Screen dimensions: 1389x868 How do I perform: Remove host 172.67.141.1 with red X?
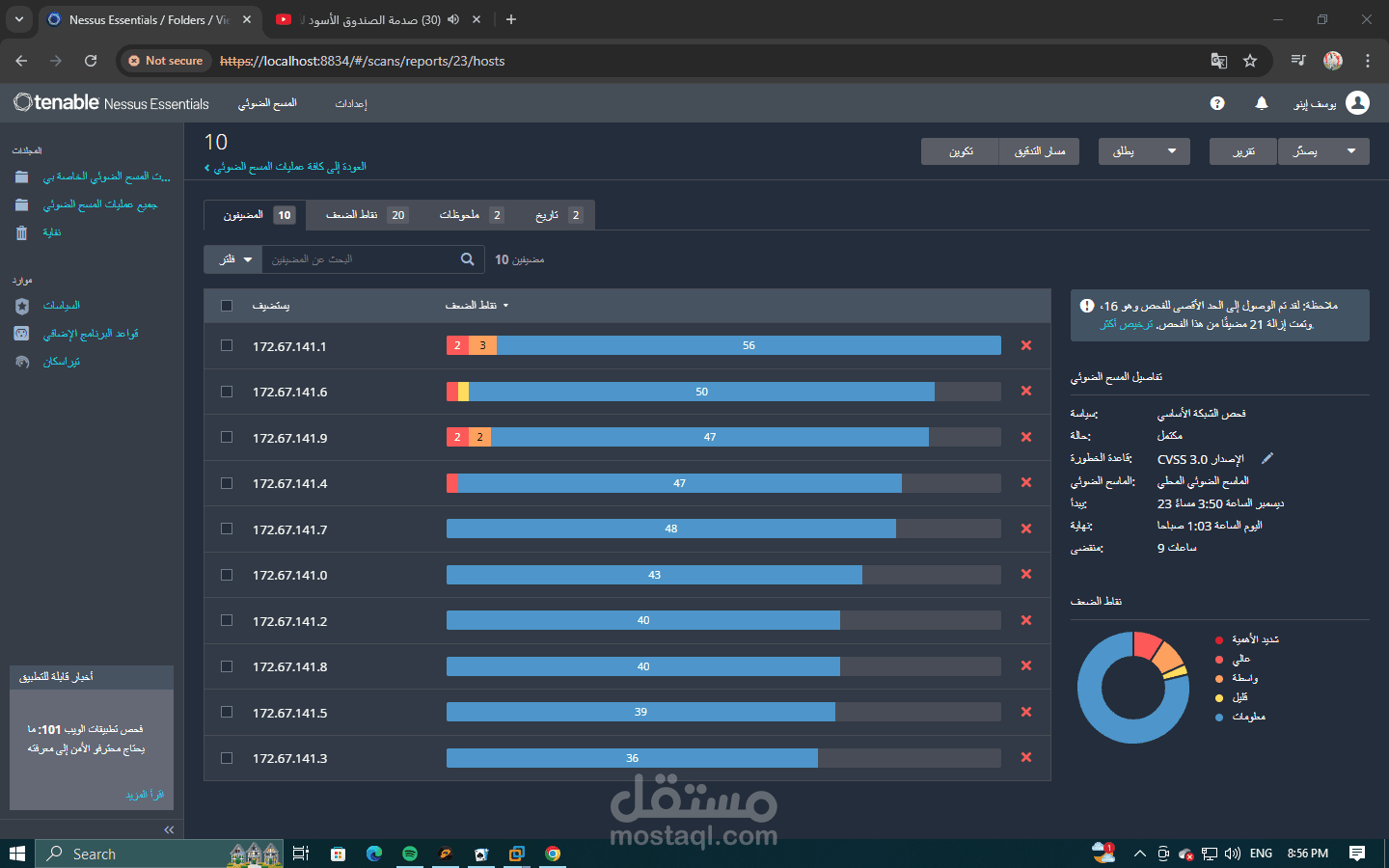coord(1026,345)
